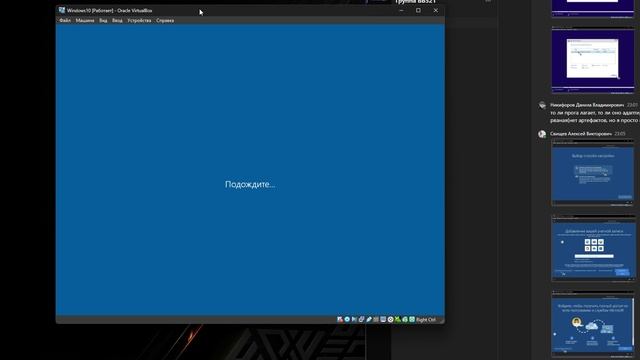Viewport: 640px width, 360px height.
Task: Open the Файл menu in VirtualBox
Action: [65, 20]
